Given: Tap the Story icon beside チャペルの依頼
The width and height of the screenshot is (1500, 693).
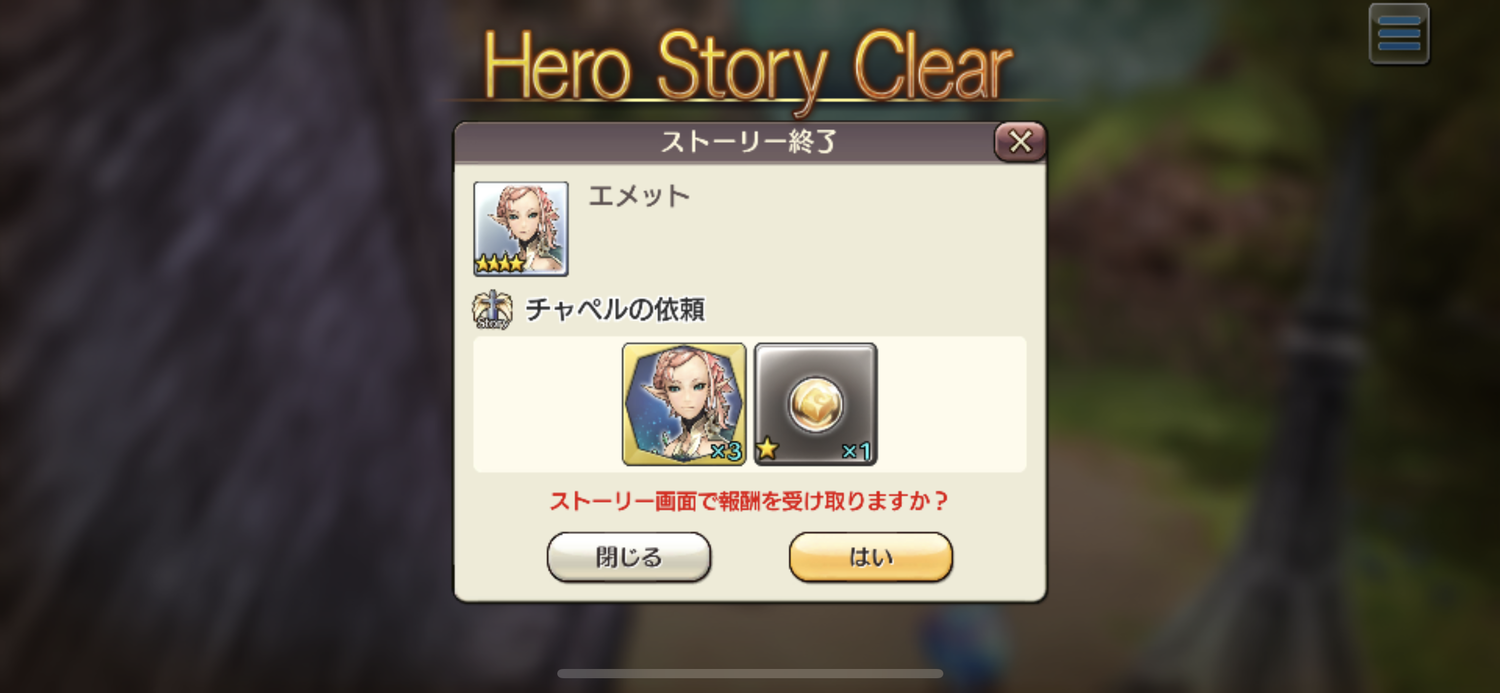Looking at the screenshot, I should 492,311.
